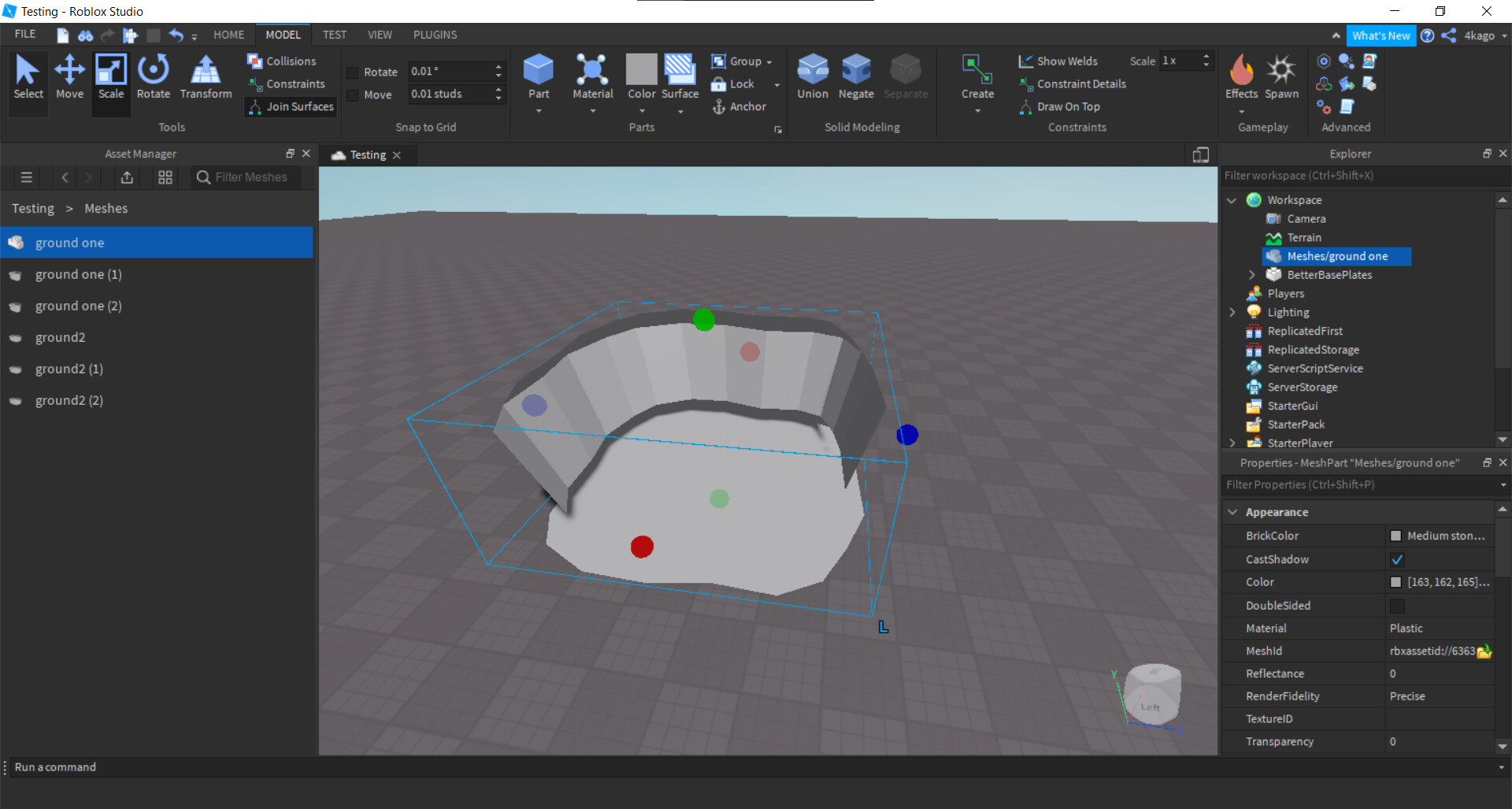Insert a new Part

(x=539, y=77)
